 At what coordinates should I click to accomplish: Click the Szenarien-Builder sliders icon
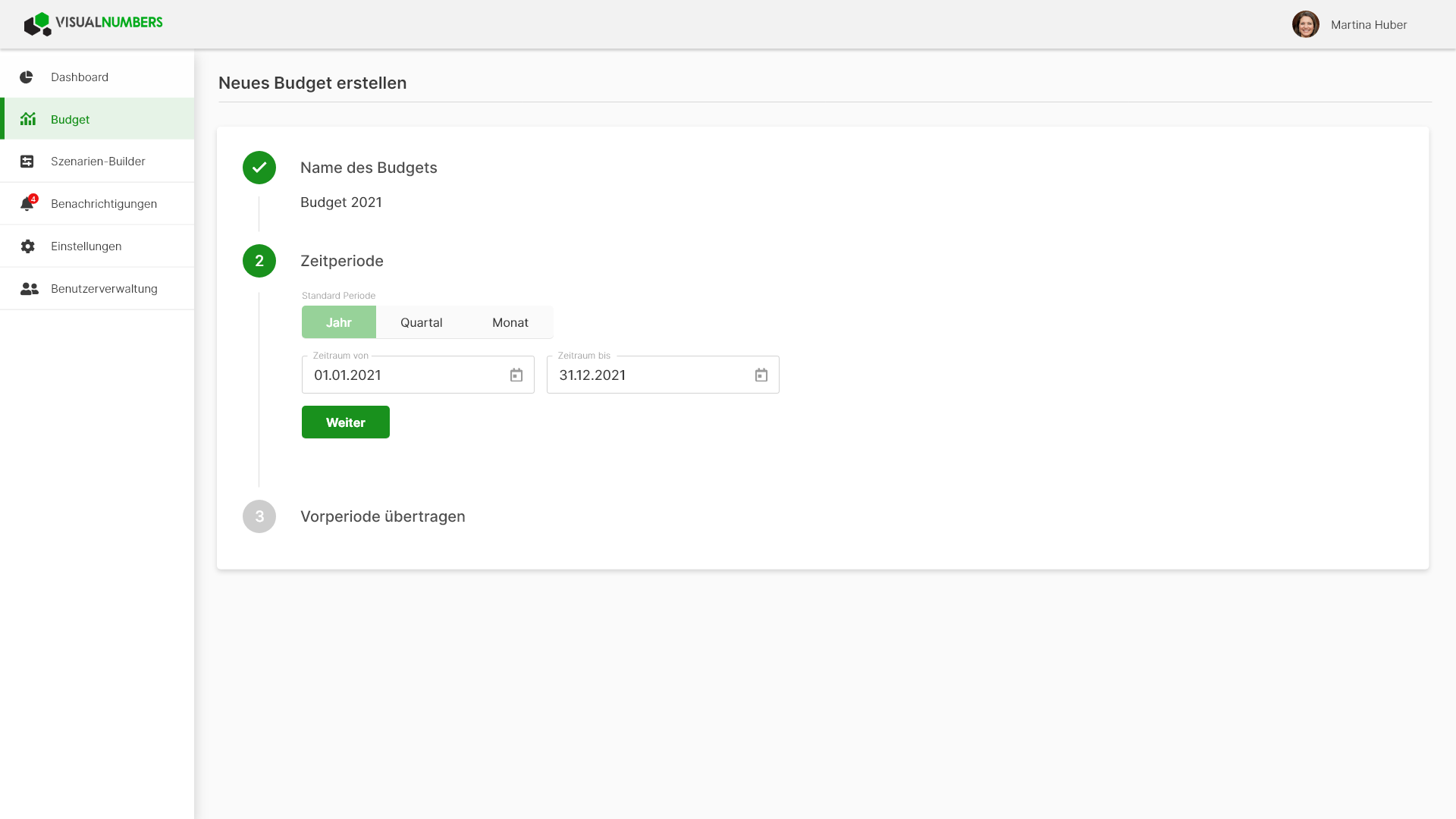coord(27,162)
